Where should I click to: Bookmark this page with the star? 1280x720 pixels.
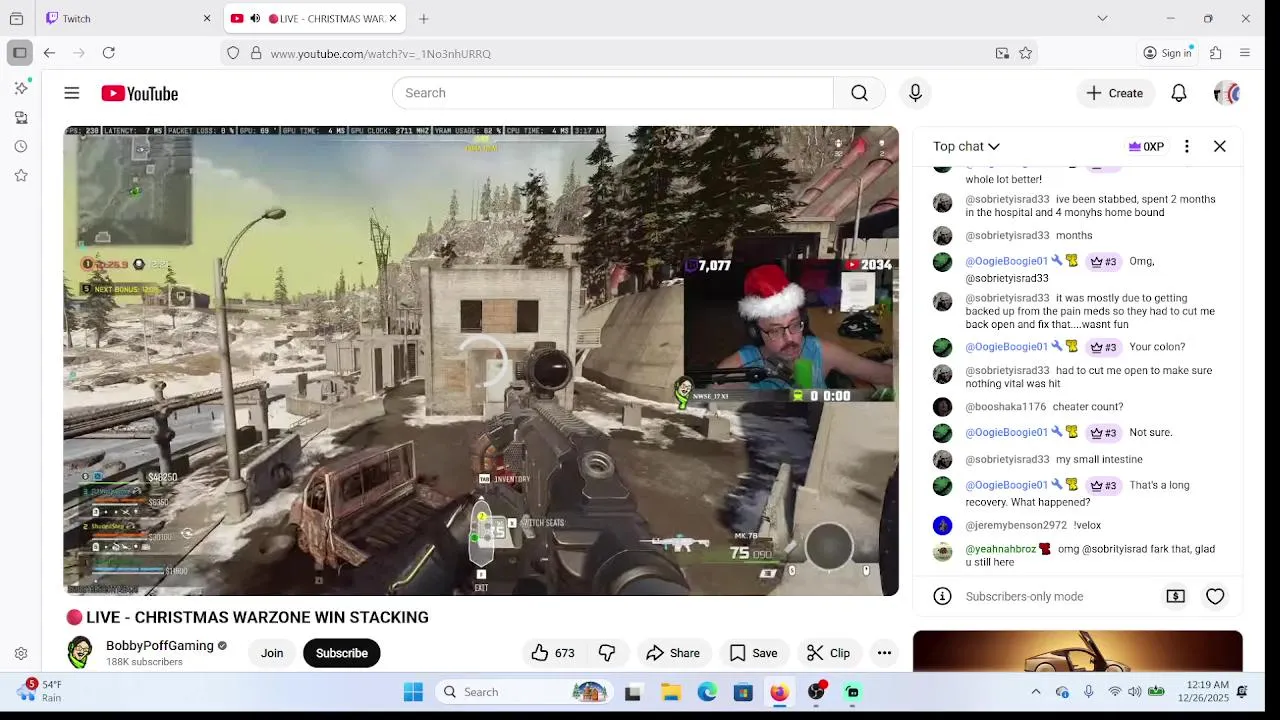pos(1025,53)
